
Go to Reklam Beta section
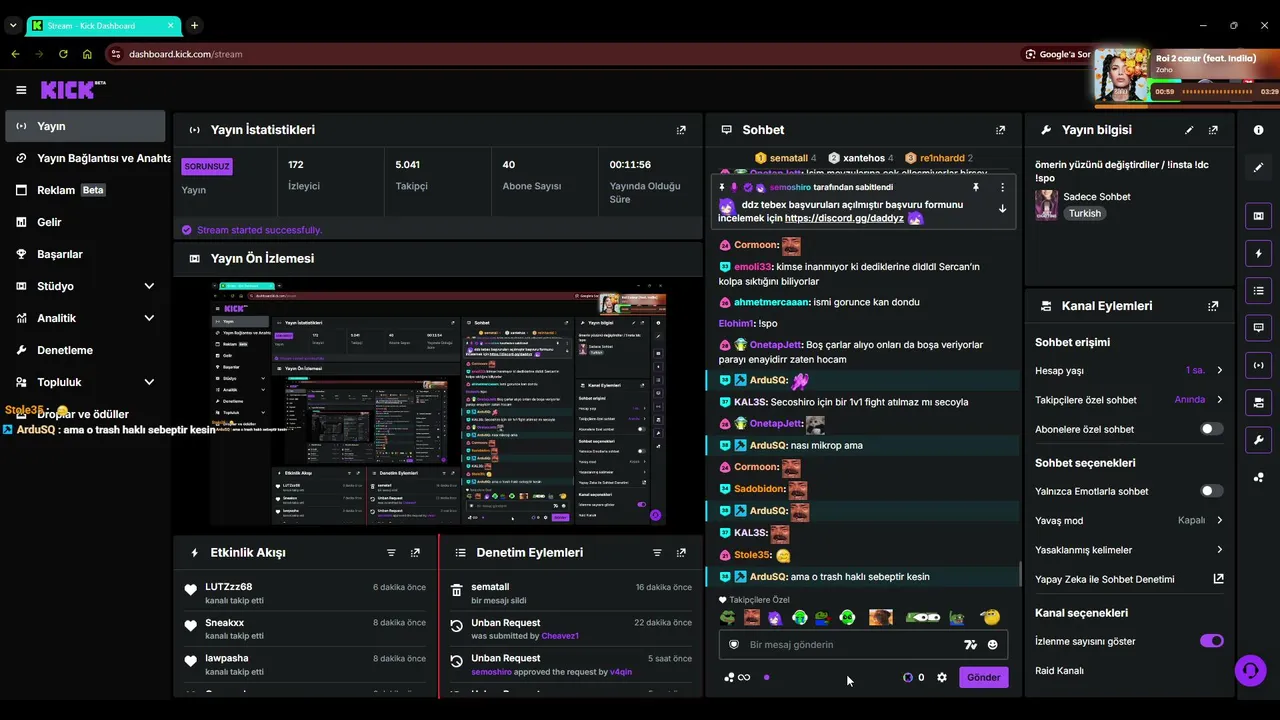point(85,190)
